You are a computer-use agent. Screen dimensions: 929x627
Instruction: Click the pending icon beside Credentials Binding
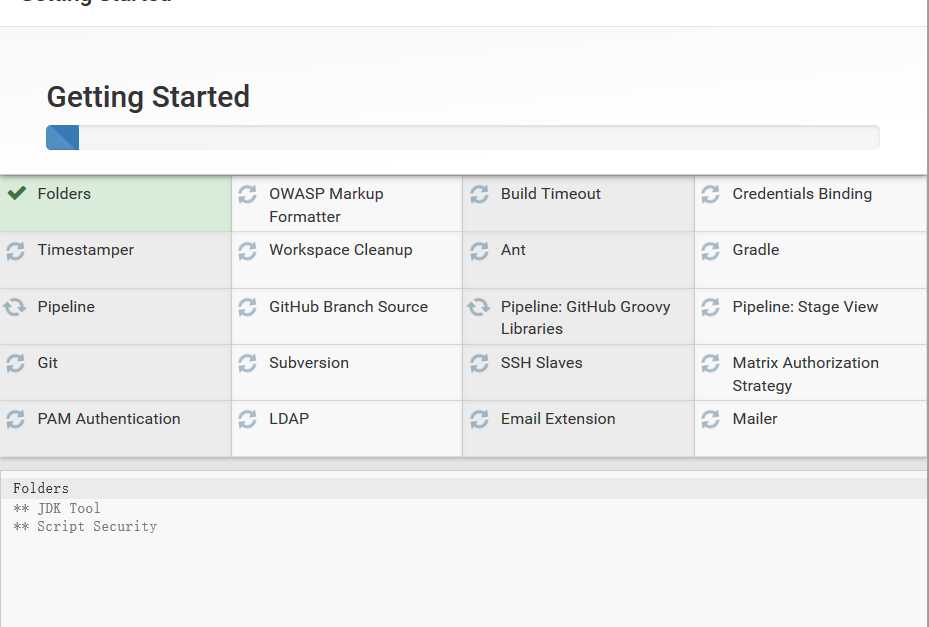710,194
